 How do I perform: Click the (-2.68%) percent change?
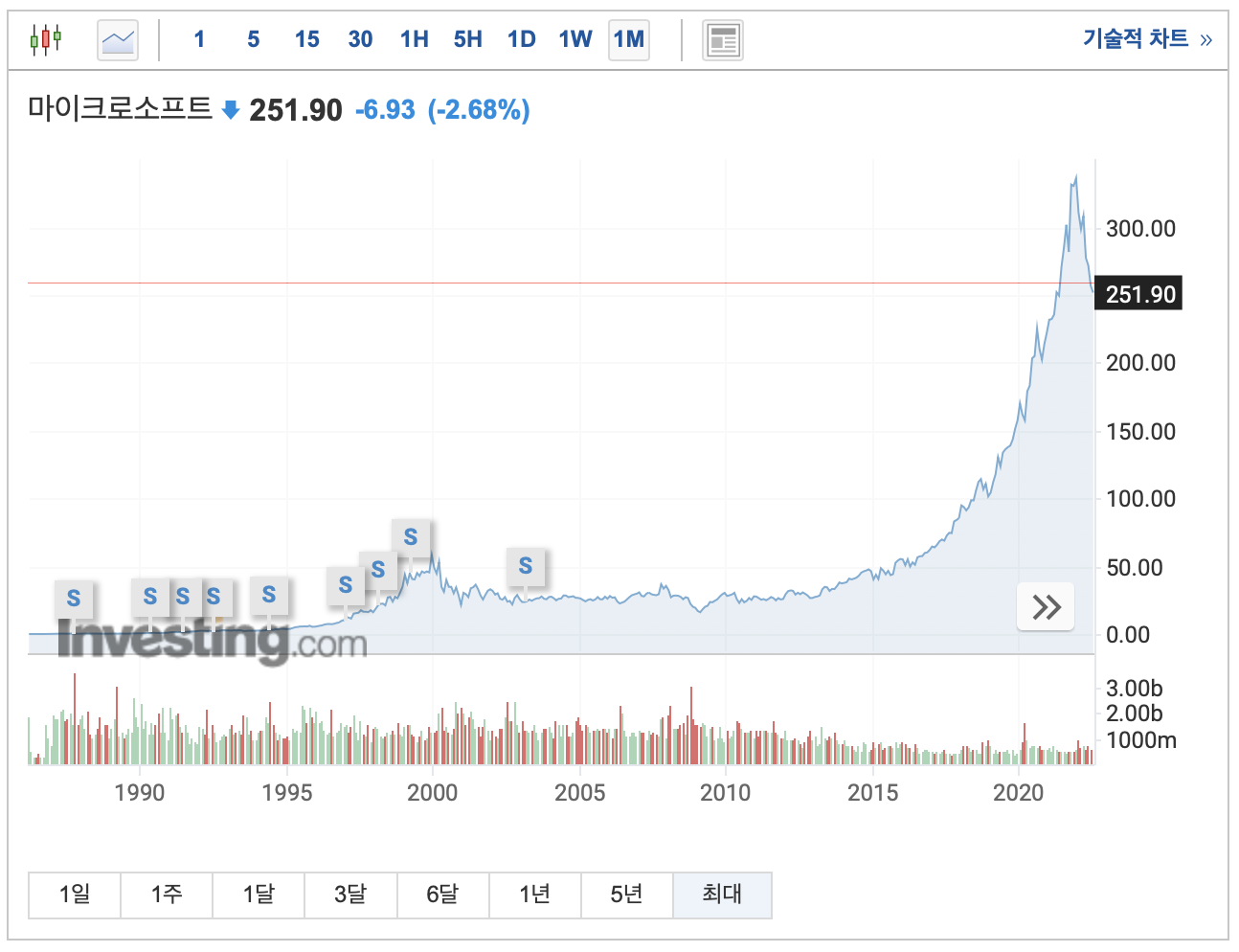tap(479, 110)
